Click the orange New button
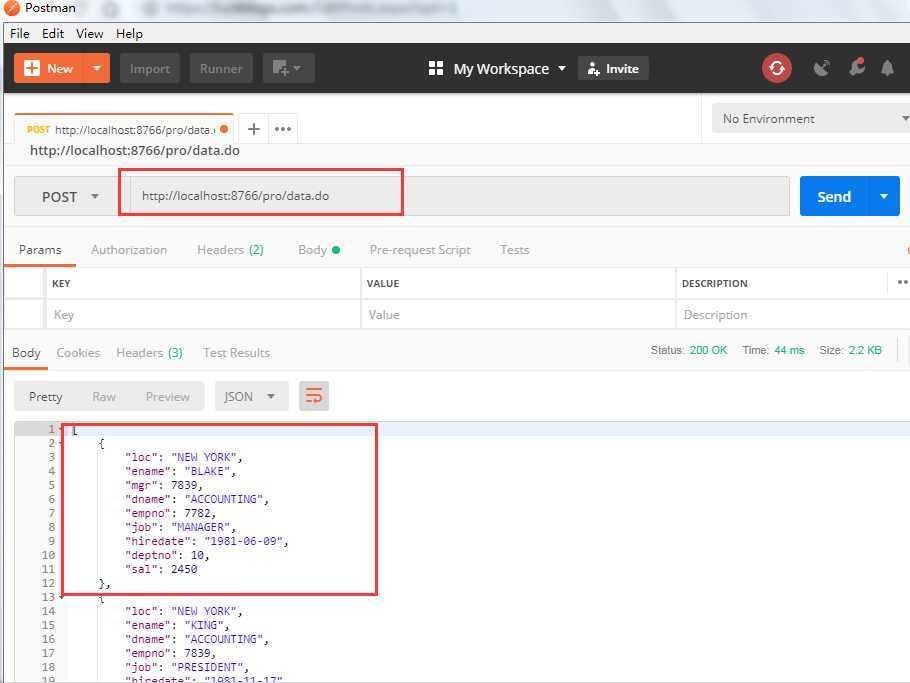Viewport: 910px width, 683px height. [x=49, y=68]
